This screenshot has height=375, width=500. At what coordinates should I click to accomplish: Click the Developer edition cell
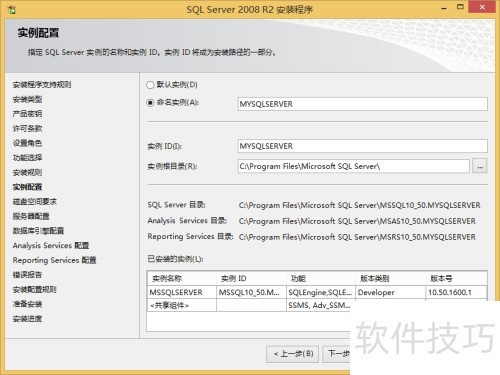click(390, 292)
